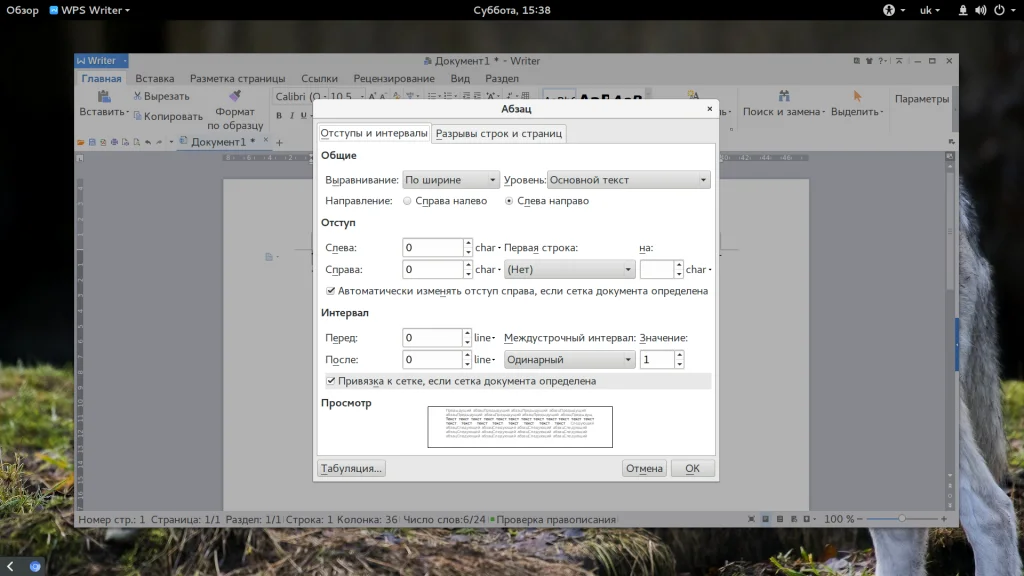The image size is (1024, 576).
Task: Open the Междустрочный интервал "Одинарный" dropdown
Action: pos(569,360)
